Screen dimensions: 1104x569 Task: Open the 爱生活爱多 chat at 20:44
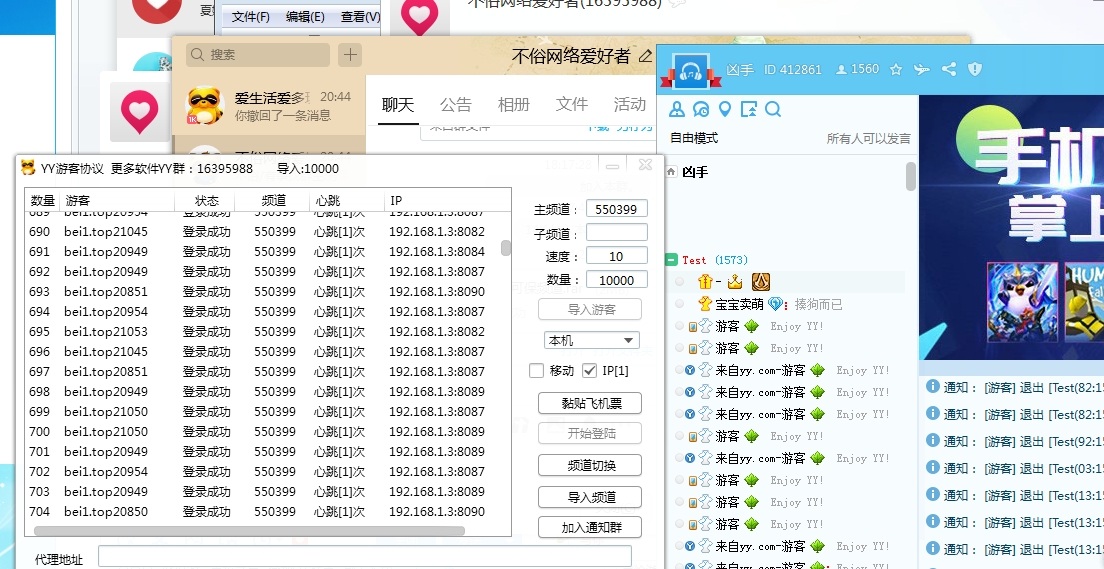[x=269, y=106]
